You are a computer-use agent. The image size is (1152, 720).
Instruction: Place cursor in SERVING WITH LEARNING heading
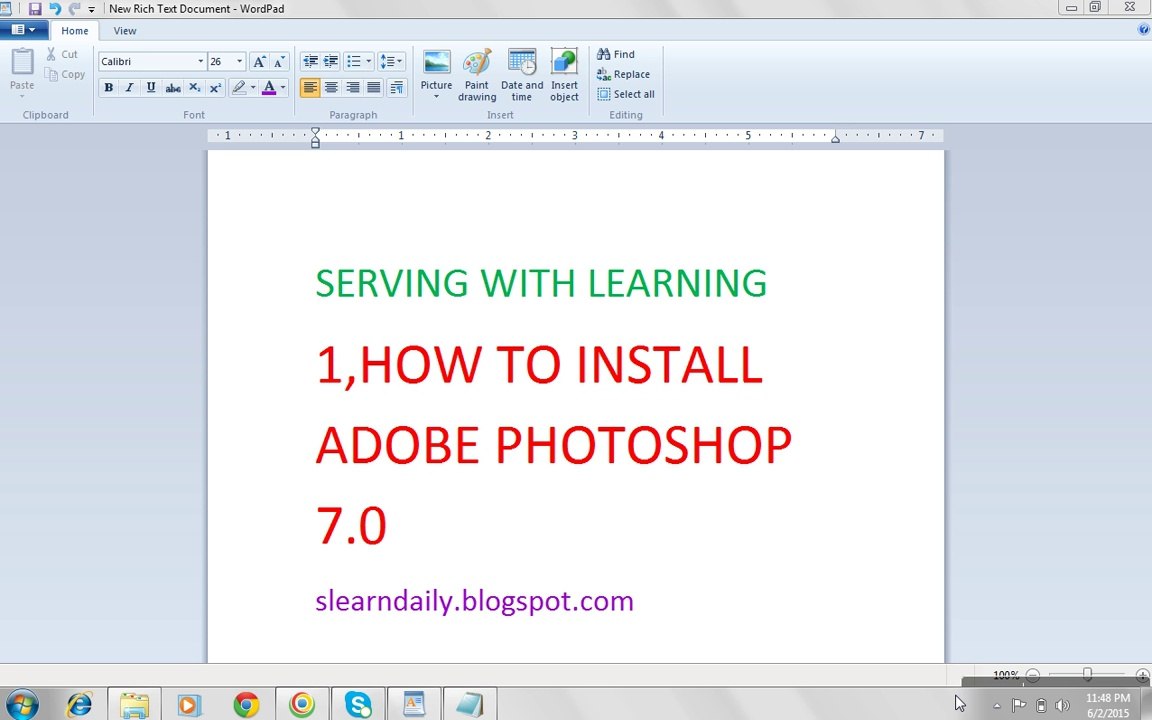[x=541, y=284]
